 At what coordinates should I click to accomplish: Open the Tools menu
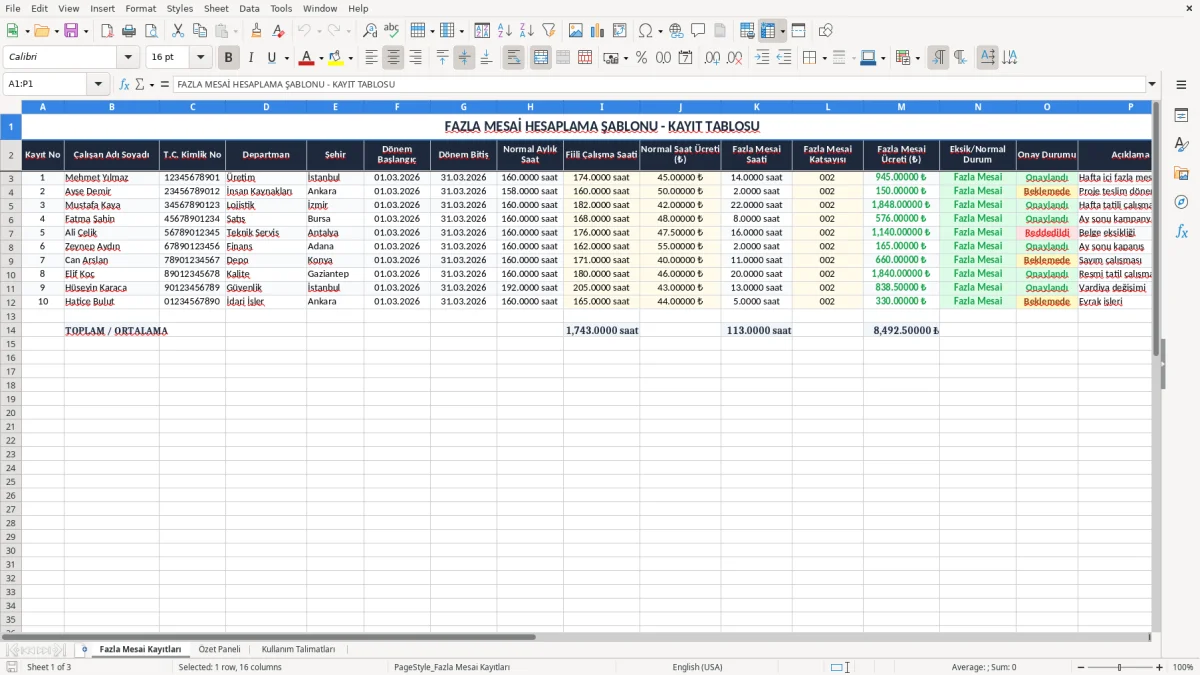281,8
